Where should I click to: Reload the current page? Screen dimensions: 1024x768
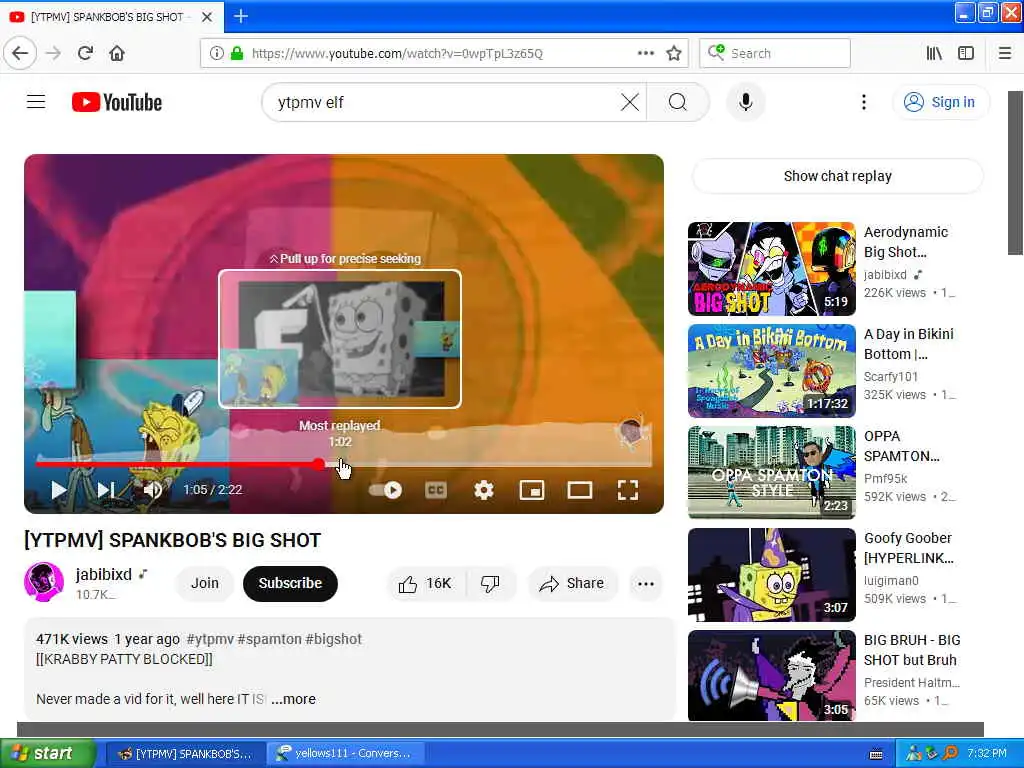[85, 53]
